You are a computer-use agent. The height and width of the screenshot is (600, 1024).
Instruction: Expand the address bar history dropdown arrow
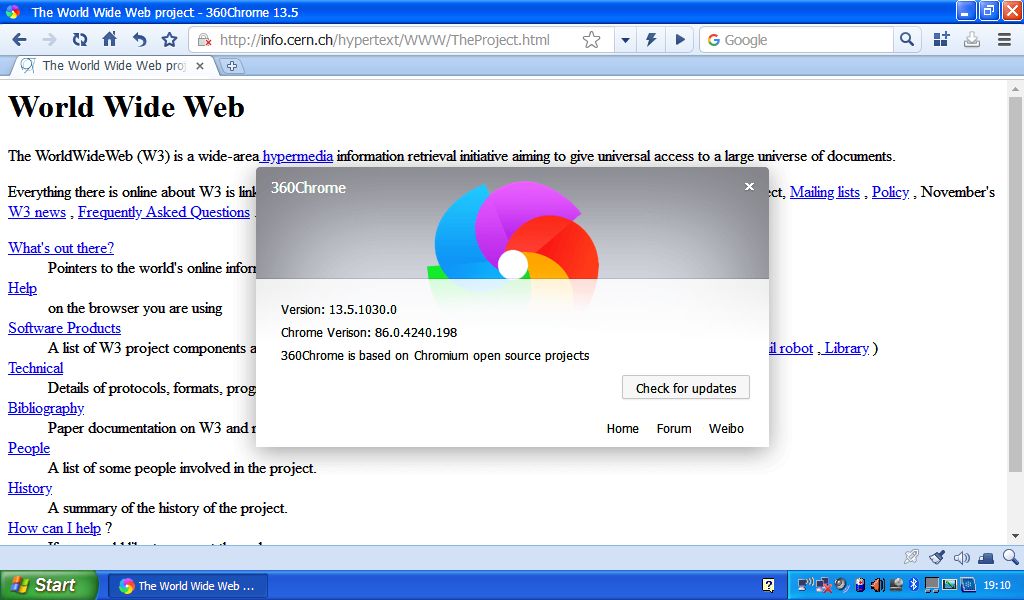(x=625, y=40)
